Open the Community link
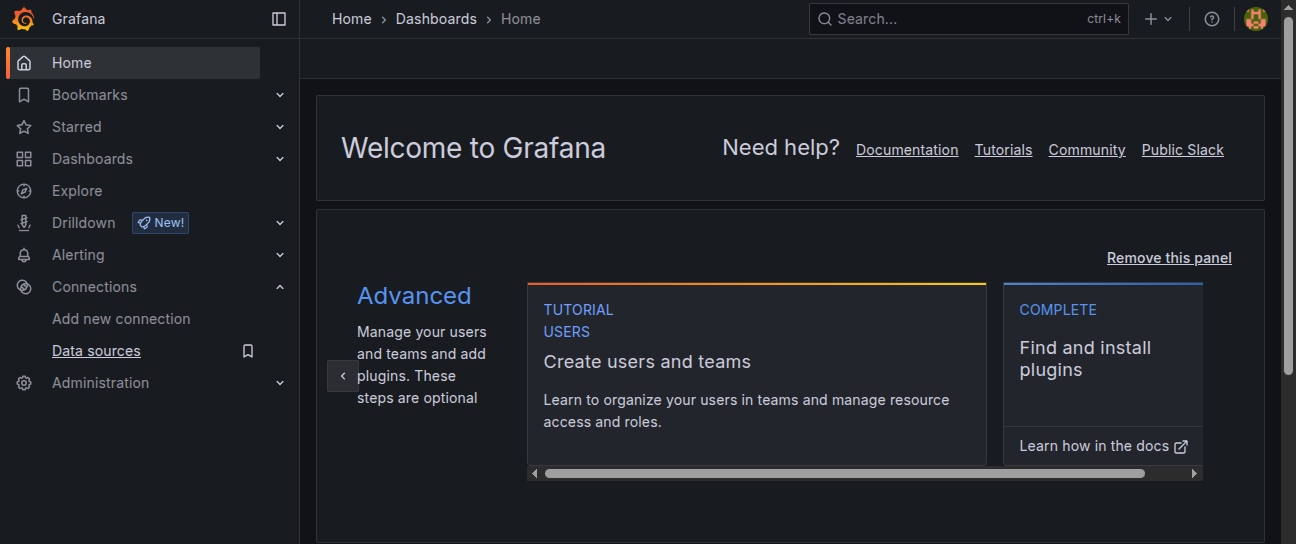 click(1087, 150)
